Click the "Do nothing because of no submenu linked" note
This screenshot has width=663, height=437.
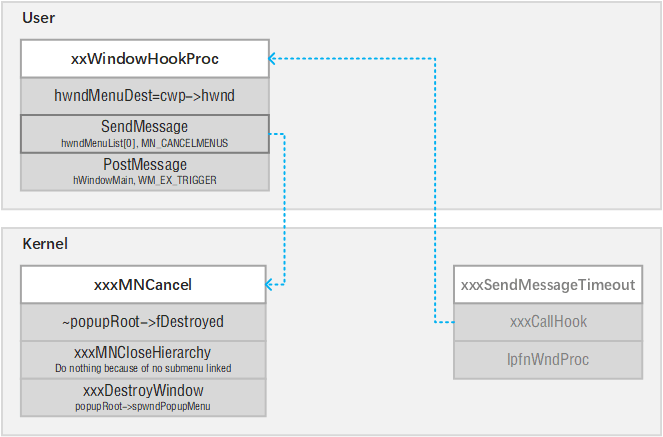pyautogui.click(x=142, y=368)
